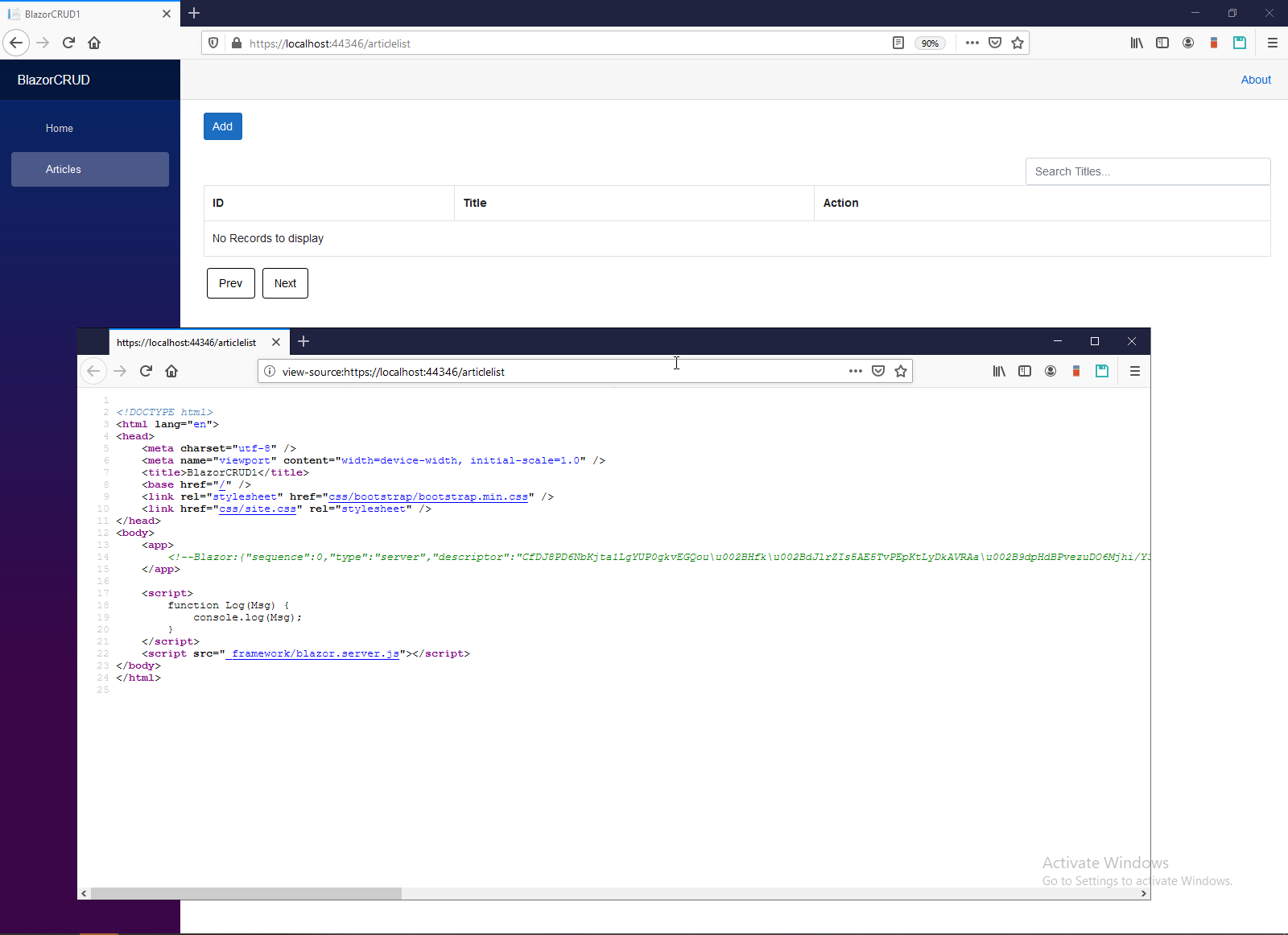Open the blazor.server.js link in source
1288x935 pixels.
312,653
